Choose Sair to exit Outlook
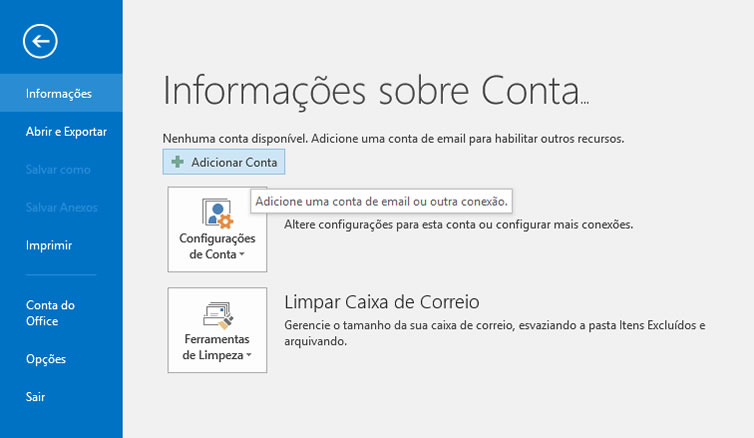The width and height of the screenshot is (754, 438). [x=35, y=397]
